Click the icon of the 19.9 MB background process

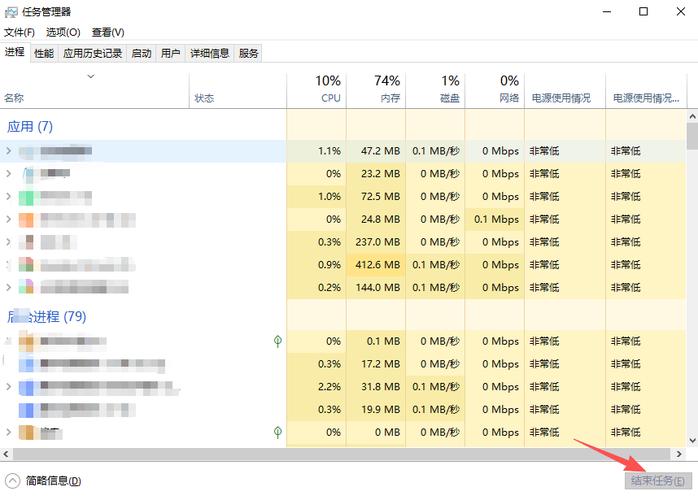(26, 410)
